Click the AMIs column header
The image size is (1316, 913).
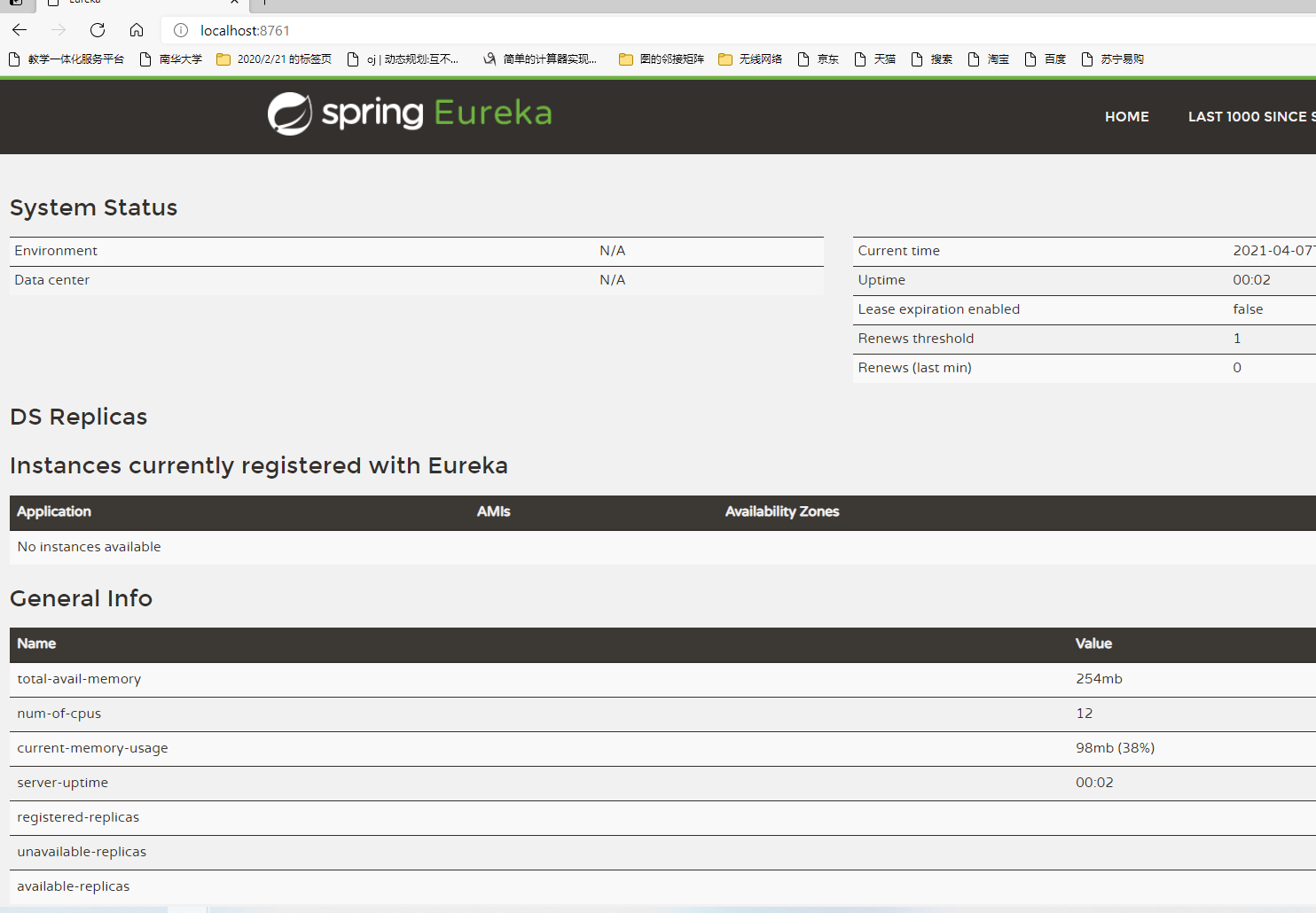[x=493, y=511]
